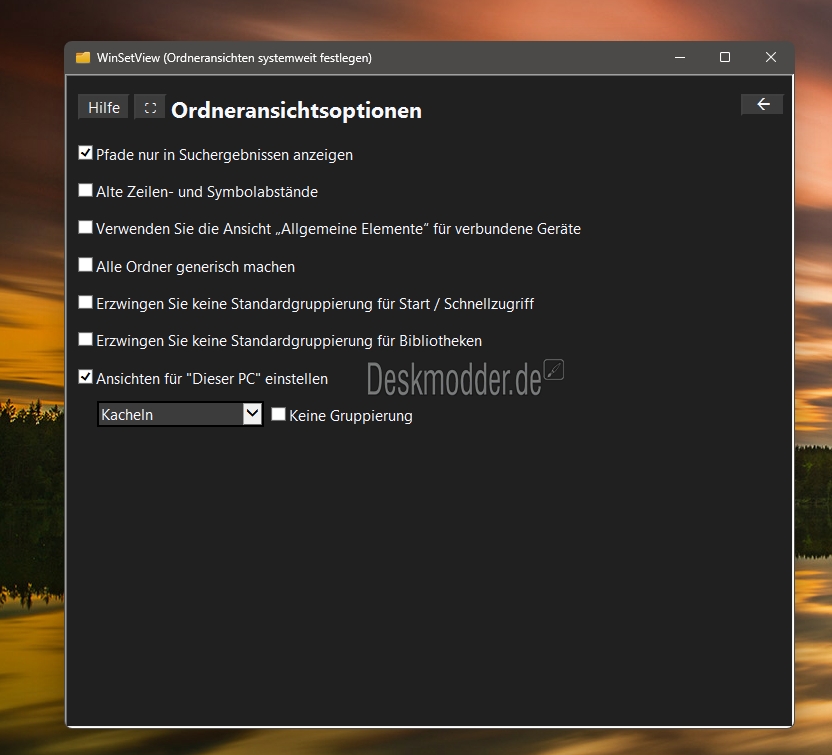
Task: Open the Hilfe button
Action: pos(103,108)
